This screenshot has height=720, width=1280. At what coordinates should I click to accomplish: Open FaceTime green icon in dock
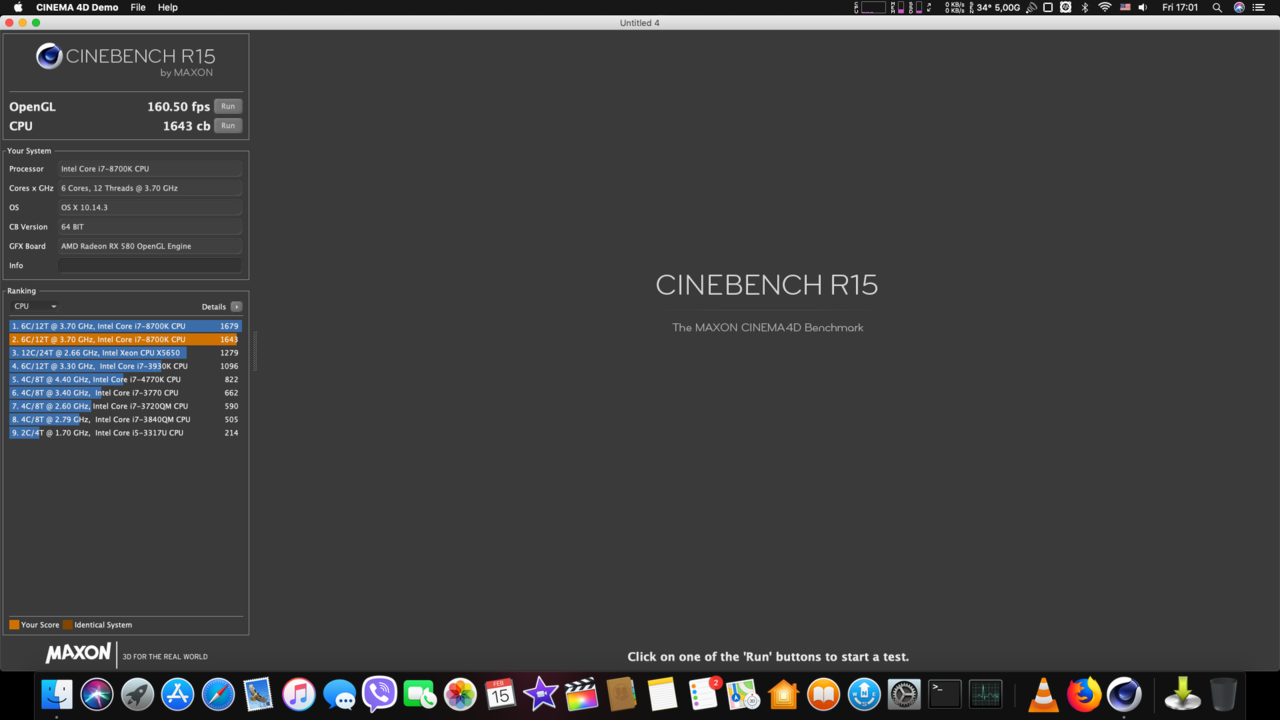click(420, 694)
